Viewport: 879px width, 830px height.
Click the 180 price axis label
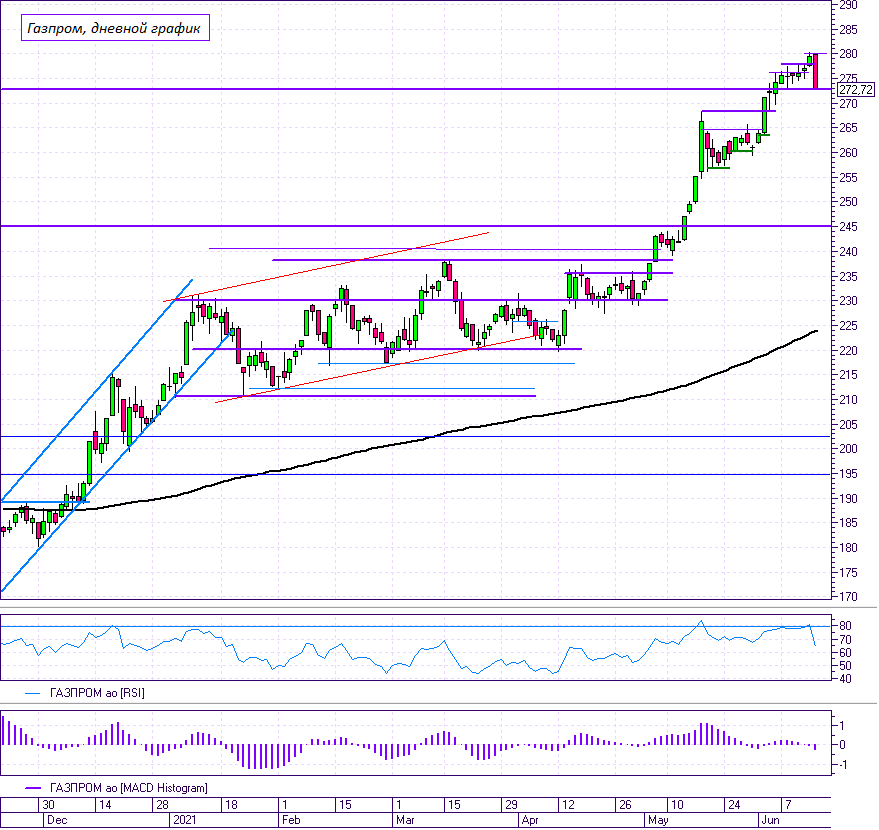point(848,548)
